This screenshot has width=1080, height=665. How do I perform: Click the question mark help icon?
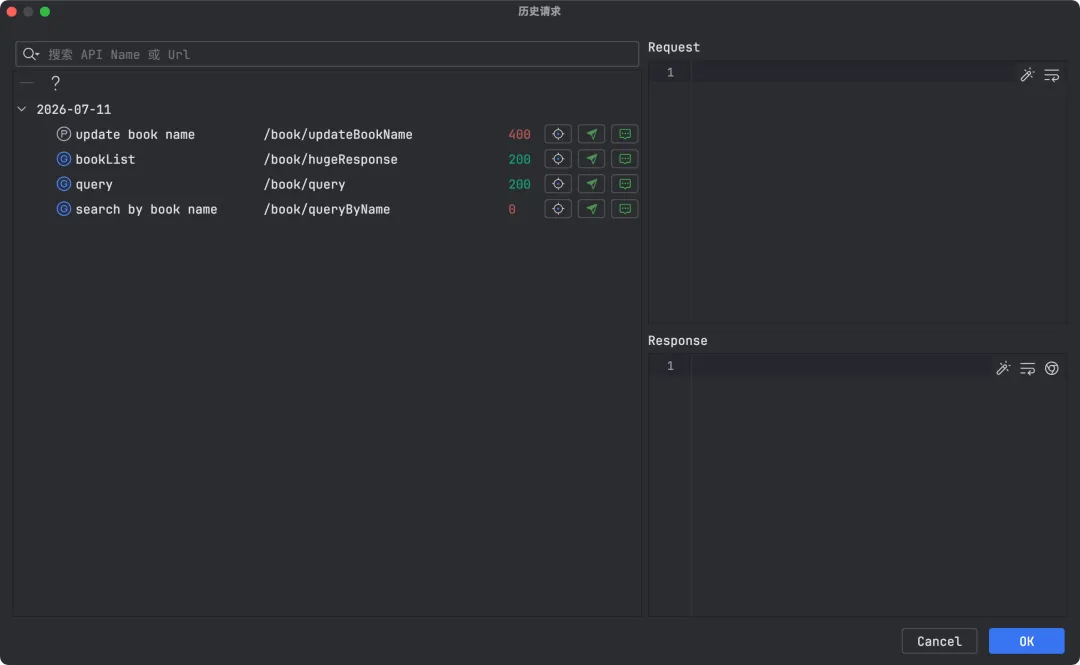[x=56, y=83]
